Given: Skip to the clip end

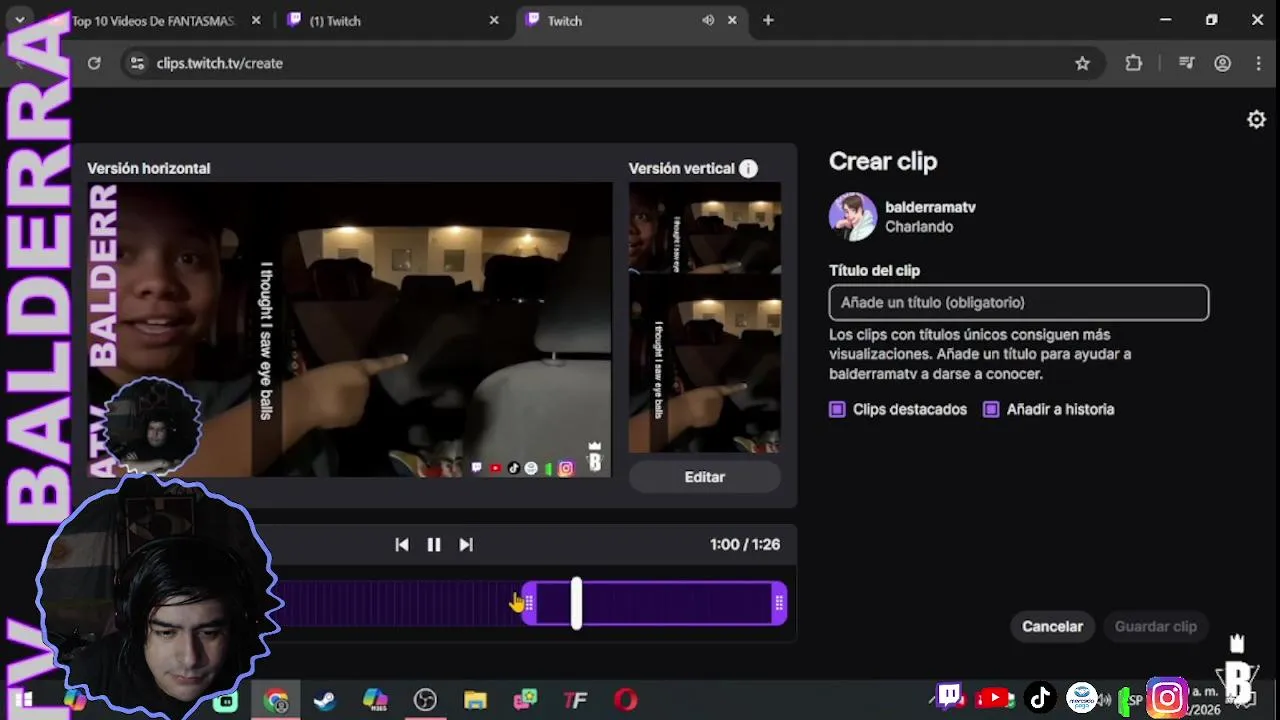Looking at the screenshot, I should [x=466, y=544].
